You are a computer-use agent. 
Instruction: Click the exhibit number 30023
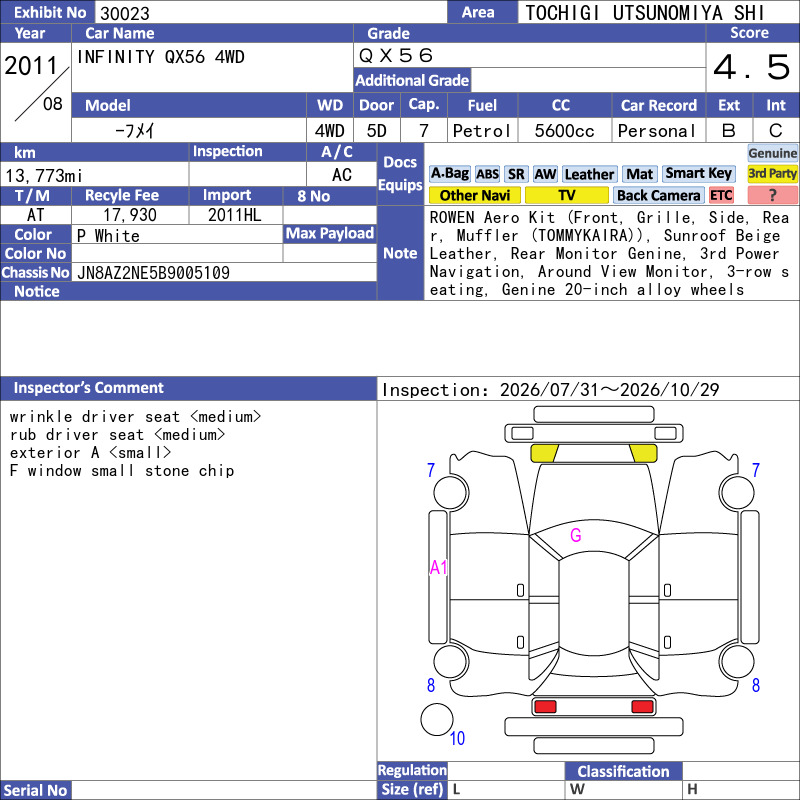[x=124, y=13]
